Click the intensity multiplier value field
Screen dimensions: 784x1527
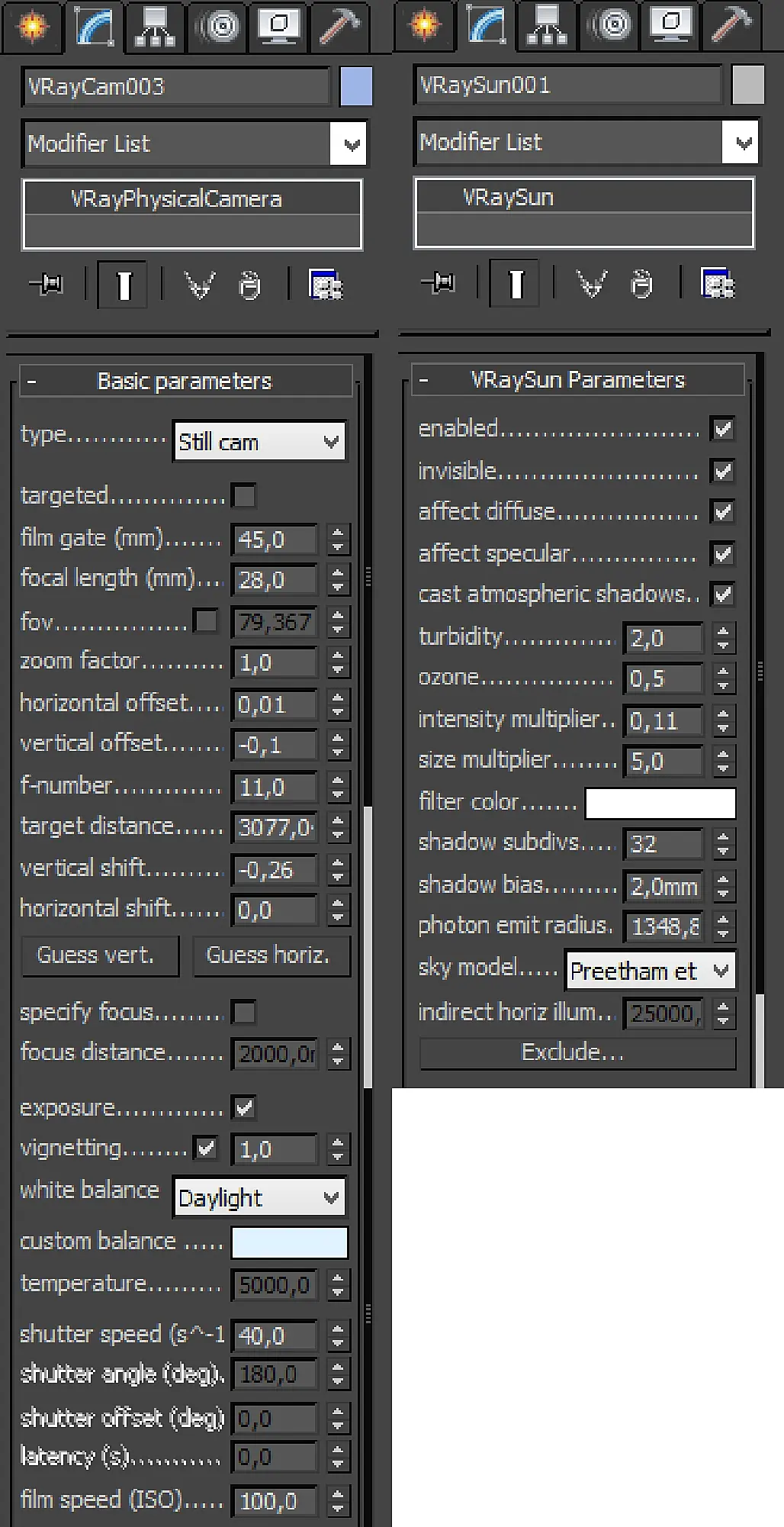(664, 720)
